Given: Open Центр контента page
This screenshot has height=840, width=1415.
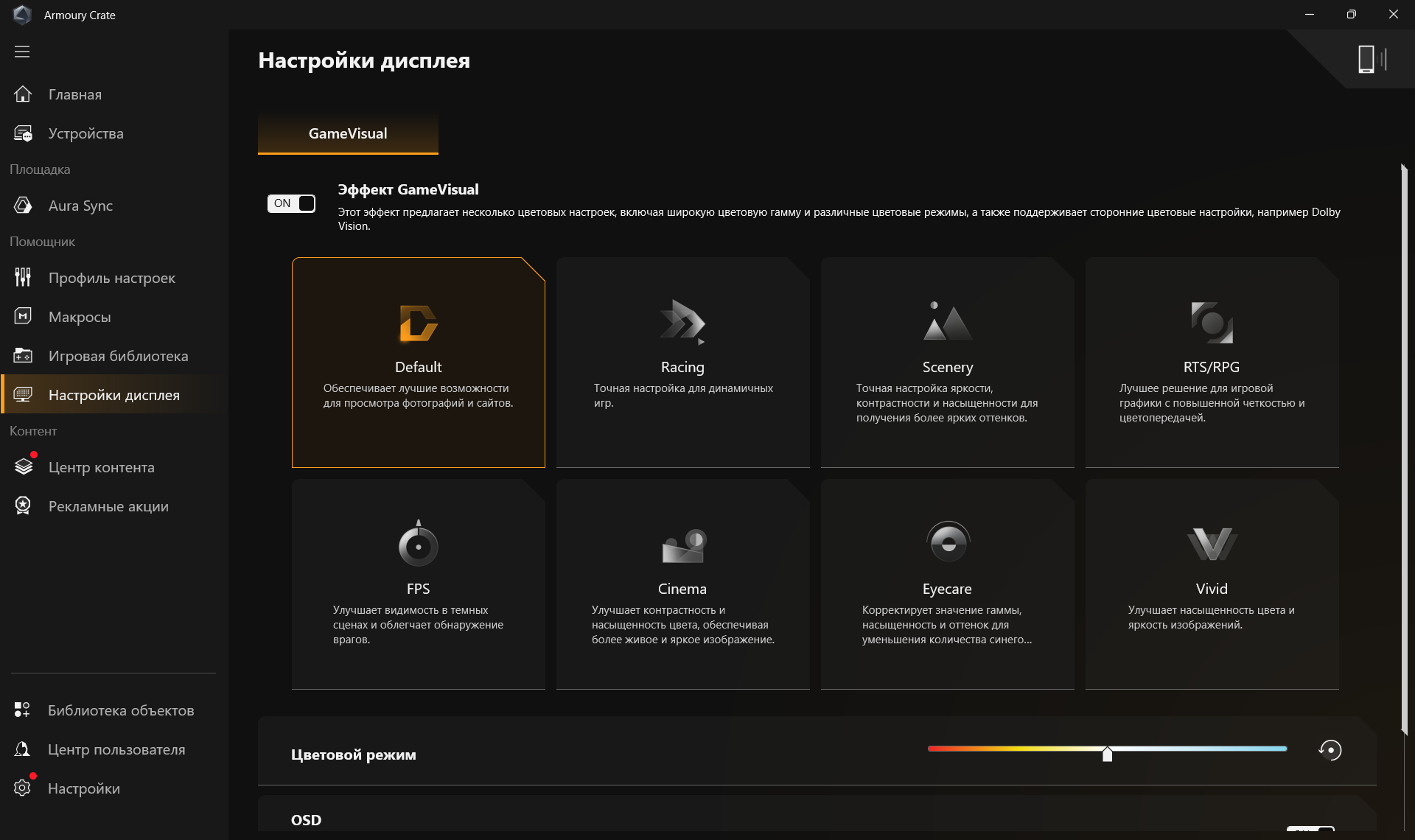Looking at the screenshot, I should [101, 467].
